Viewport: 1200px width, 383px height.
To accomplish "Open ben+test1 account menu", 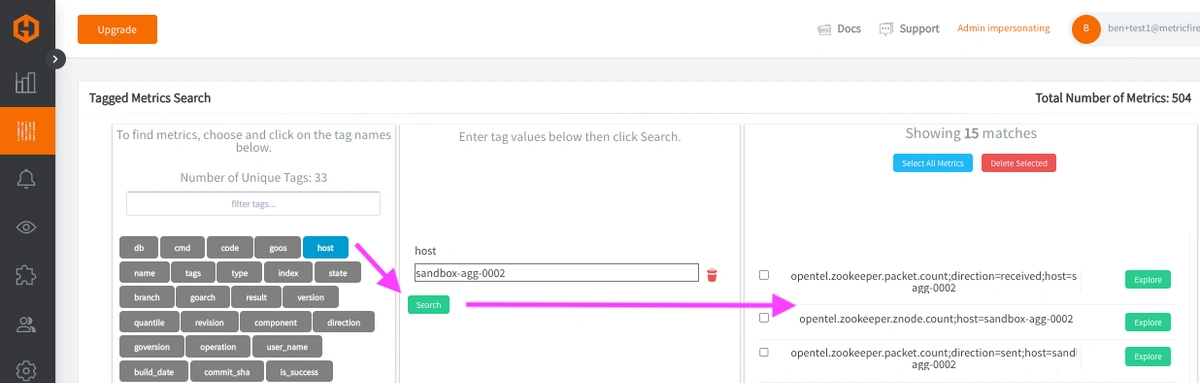I will pyautogui.click(x=1153, y=29).
